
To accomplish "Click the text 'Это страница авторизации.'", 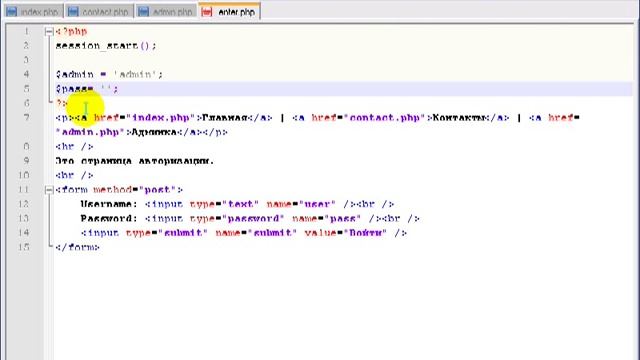I will [135, 161].
